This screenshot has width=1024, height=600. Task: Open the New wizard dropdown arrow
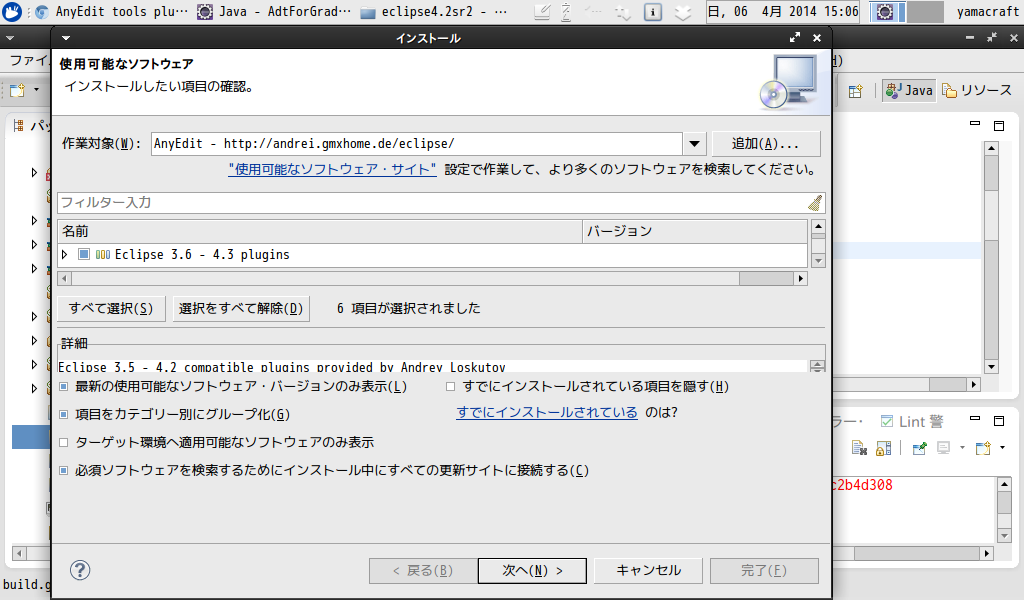(37, 90)
